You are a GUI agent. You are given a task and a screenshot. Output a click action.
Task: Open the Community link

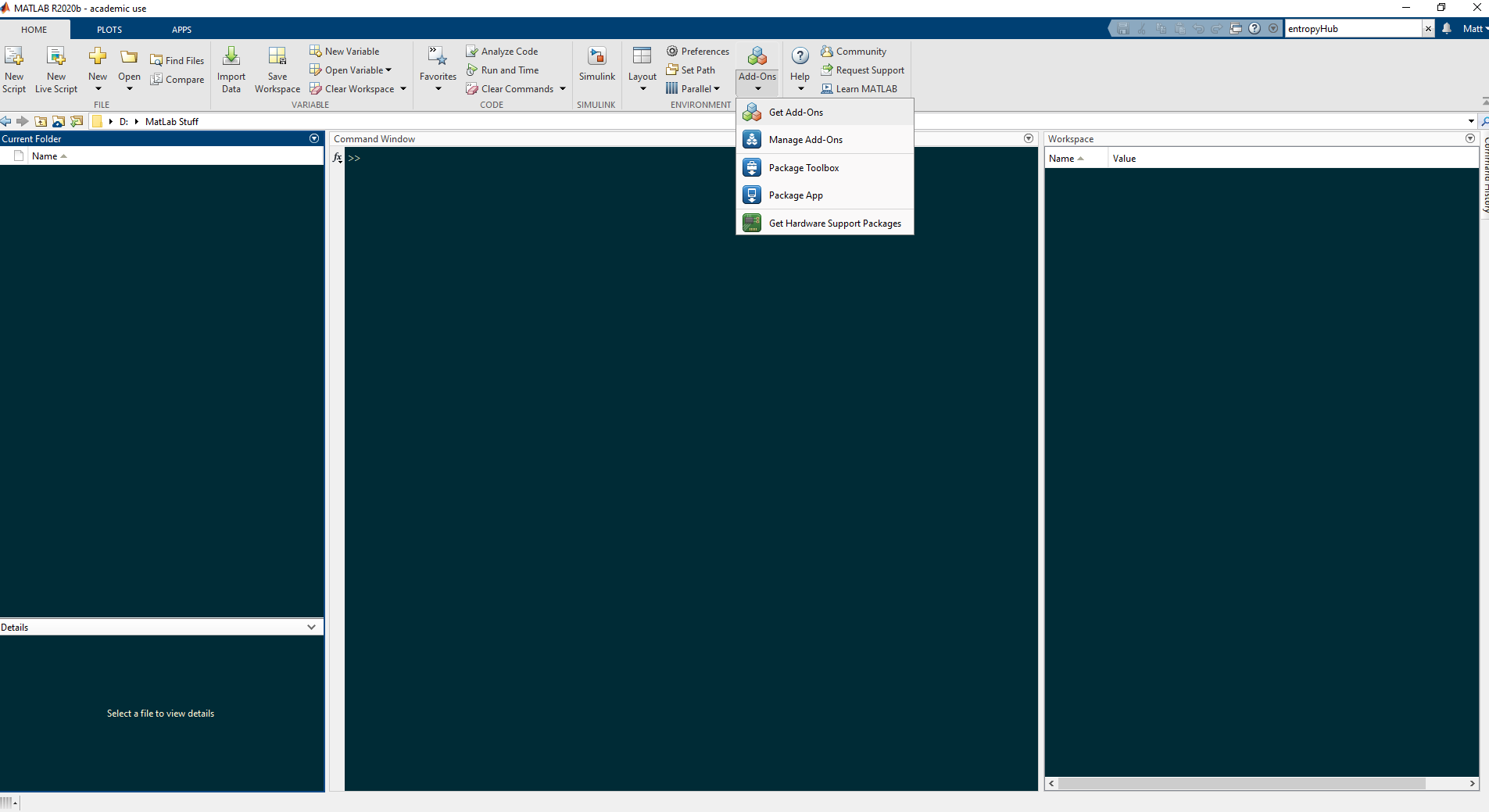coord(854,51)
